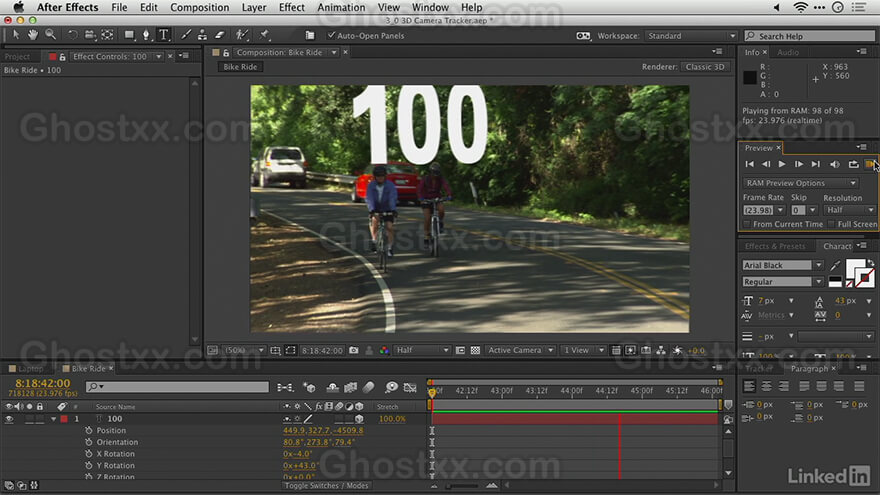
Task: Switch to the Audio tab
Action: coord(788,52)
